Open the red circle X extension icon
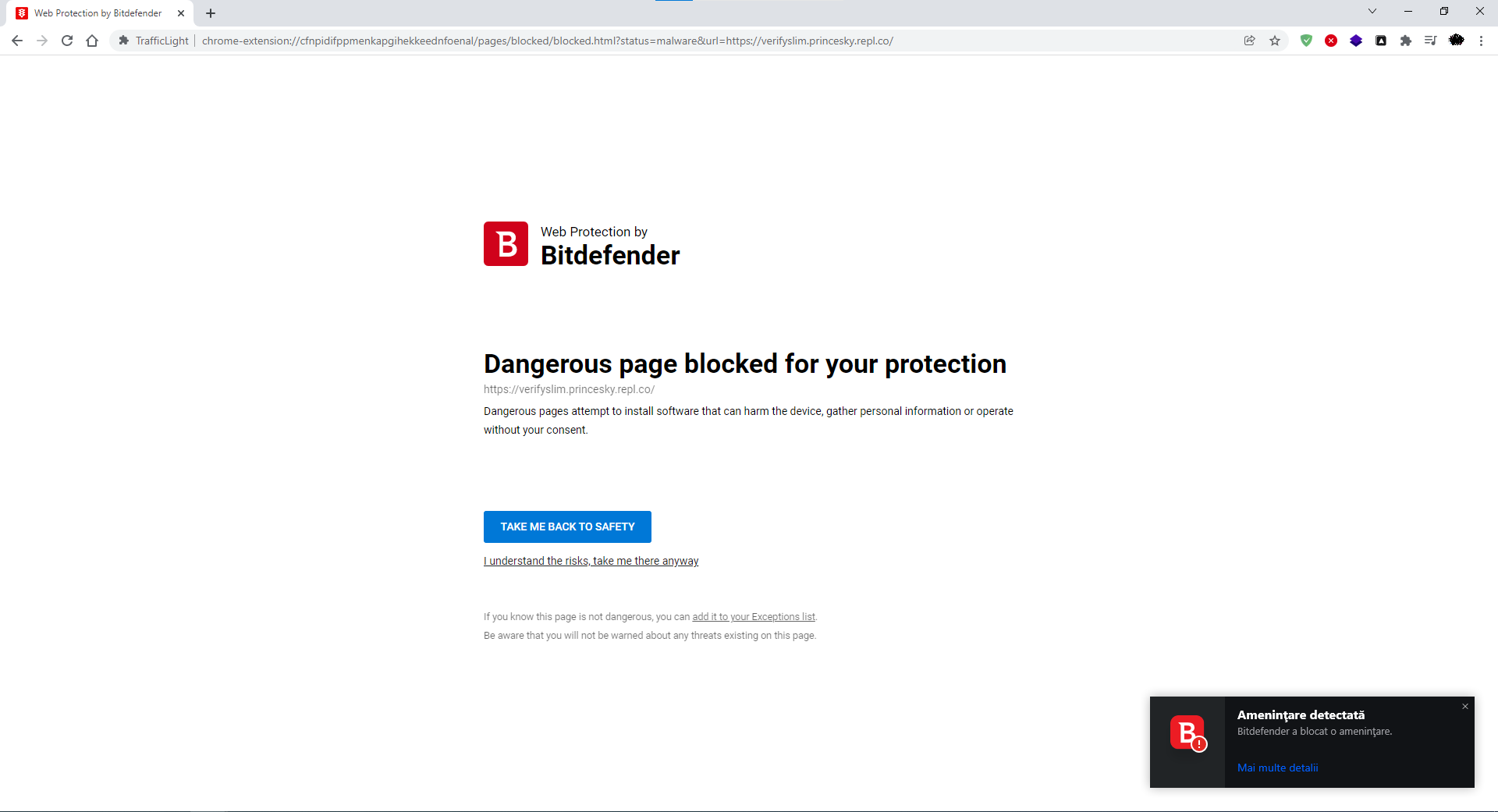 [1331, 41]
